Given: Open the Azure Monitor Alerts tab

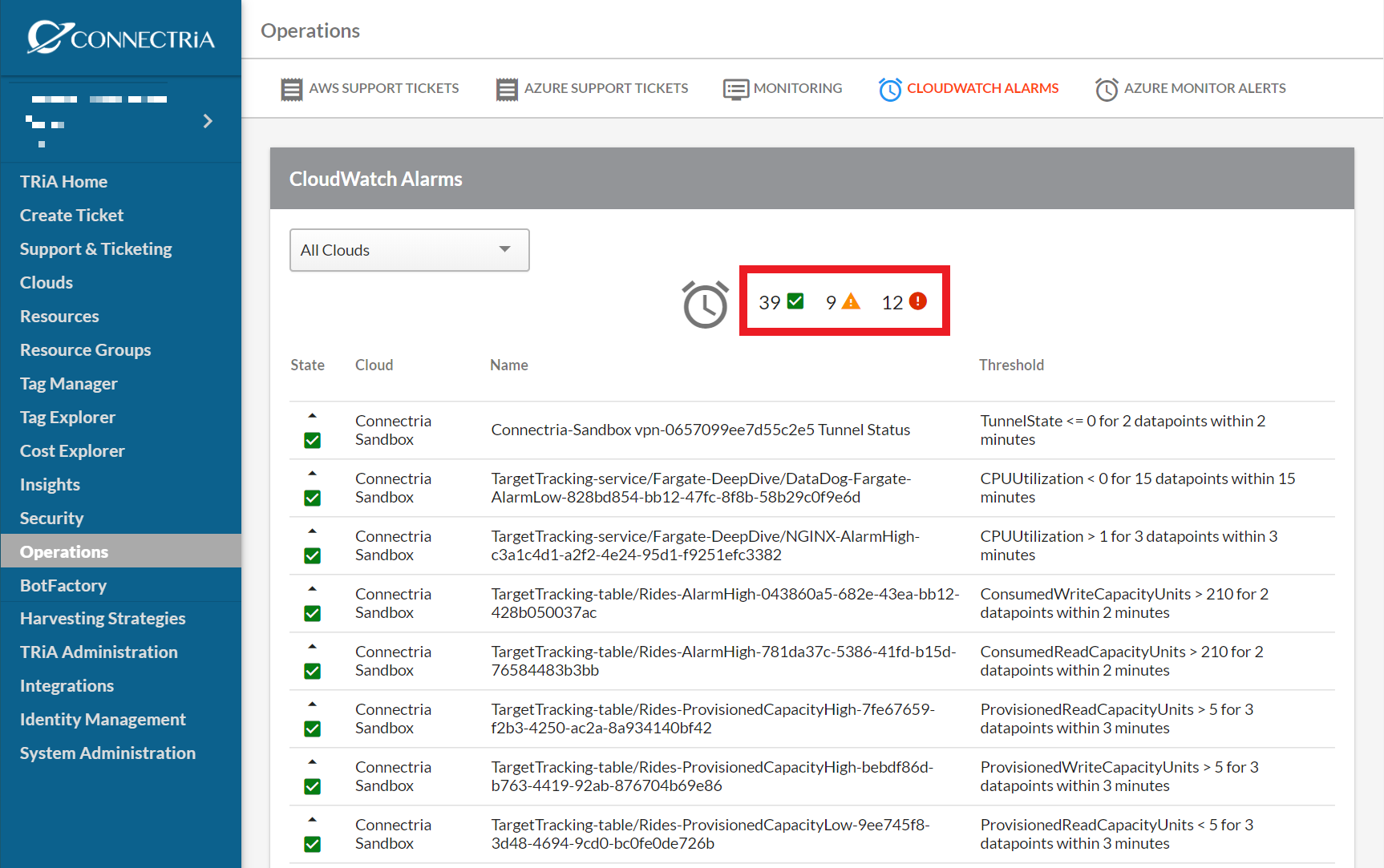Looking at the screenshot, I should (x=1191, y=88).
